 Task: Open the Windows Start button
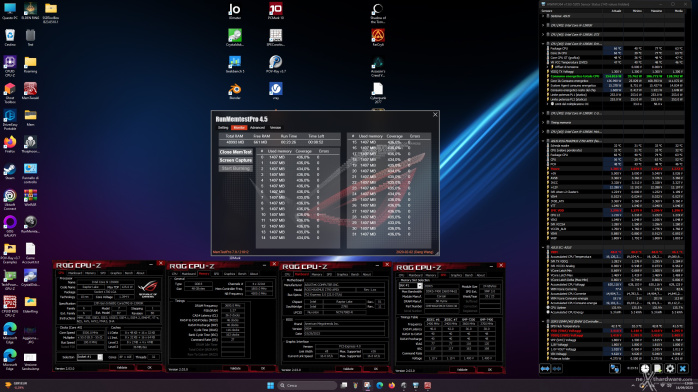[270, 385]
